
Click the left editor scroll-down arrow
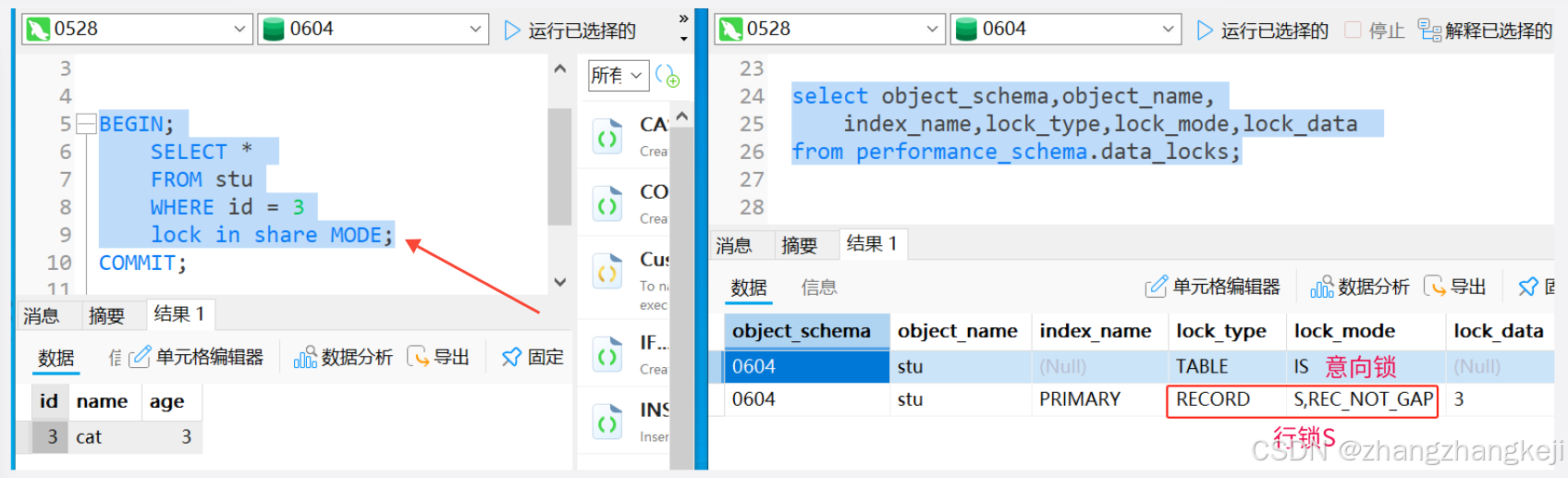pos(559,282)
